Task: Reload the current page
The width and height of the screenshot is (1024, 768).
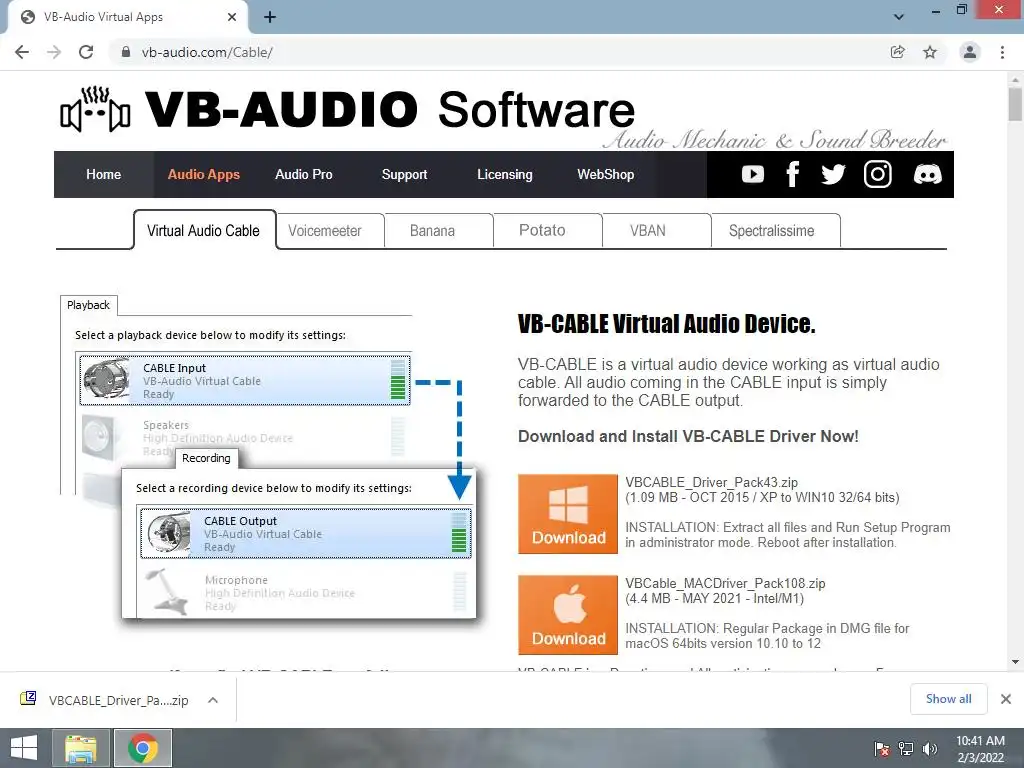Action: click(x=86, y=52)
